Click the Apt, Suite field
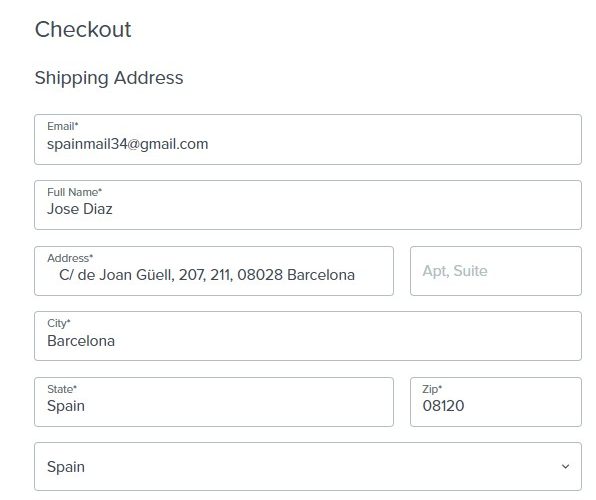 (x=496, y=271)
